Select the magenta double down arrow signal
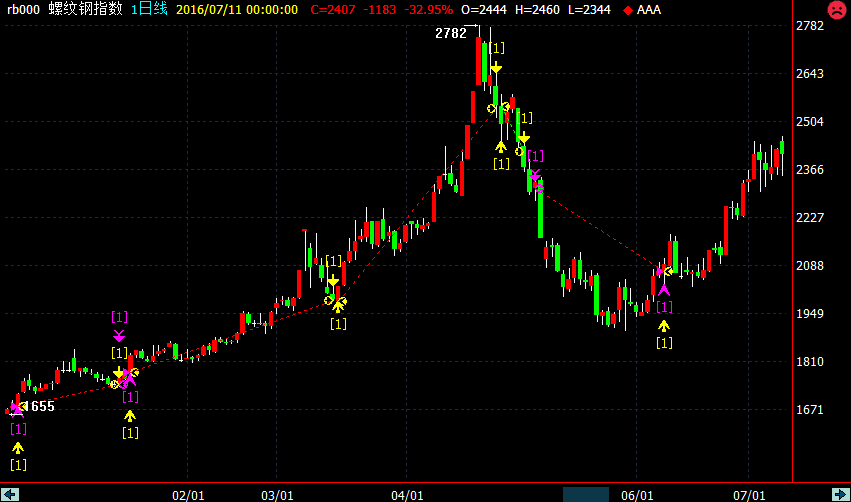Screen dimensions: 851x502 [119, 335]
